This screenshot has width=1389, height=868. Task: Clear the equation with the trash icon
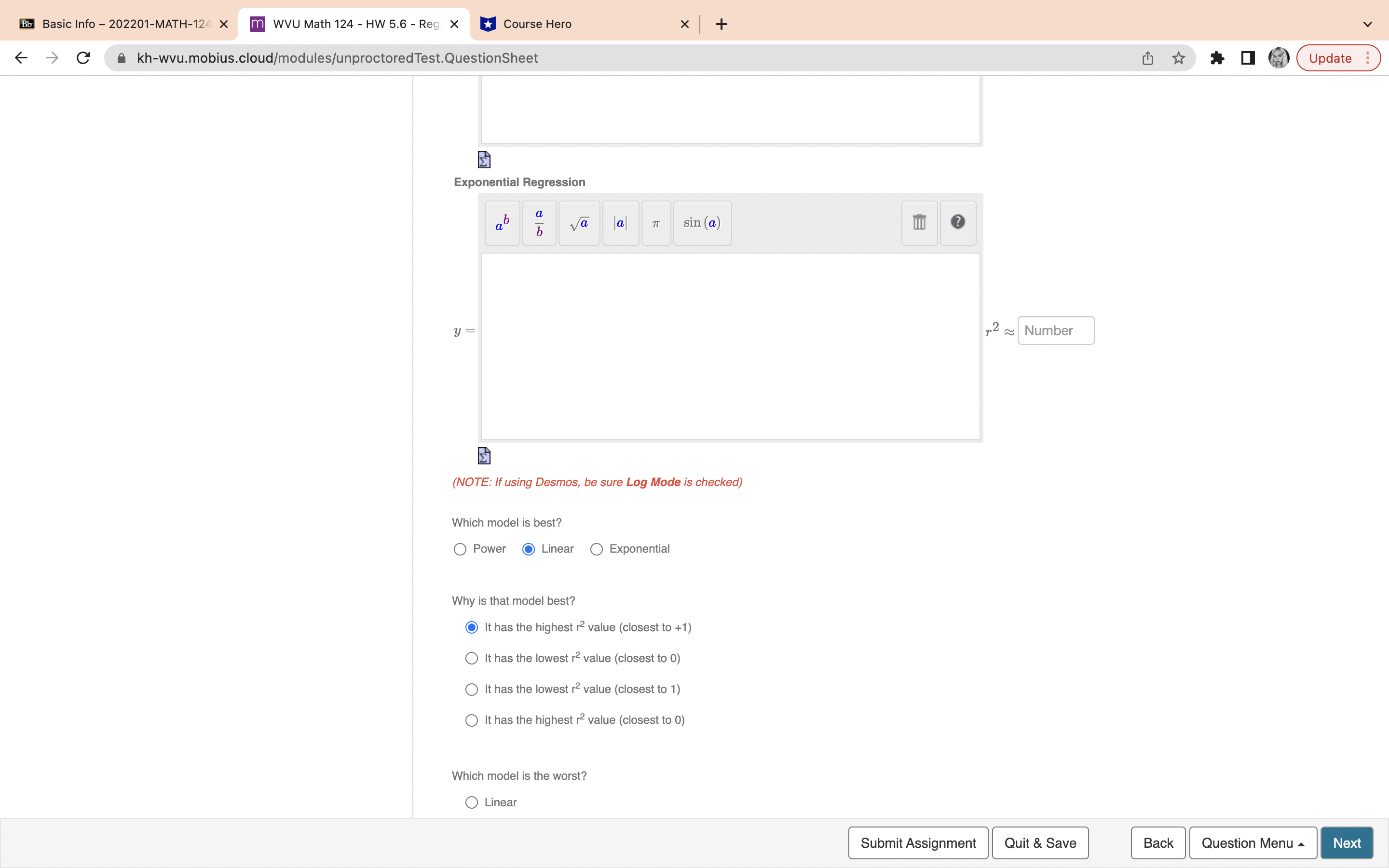click(x=918, y=223)
